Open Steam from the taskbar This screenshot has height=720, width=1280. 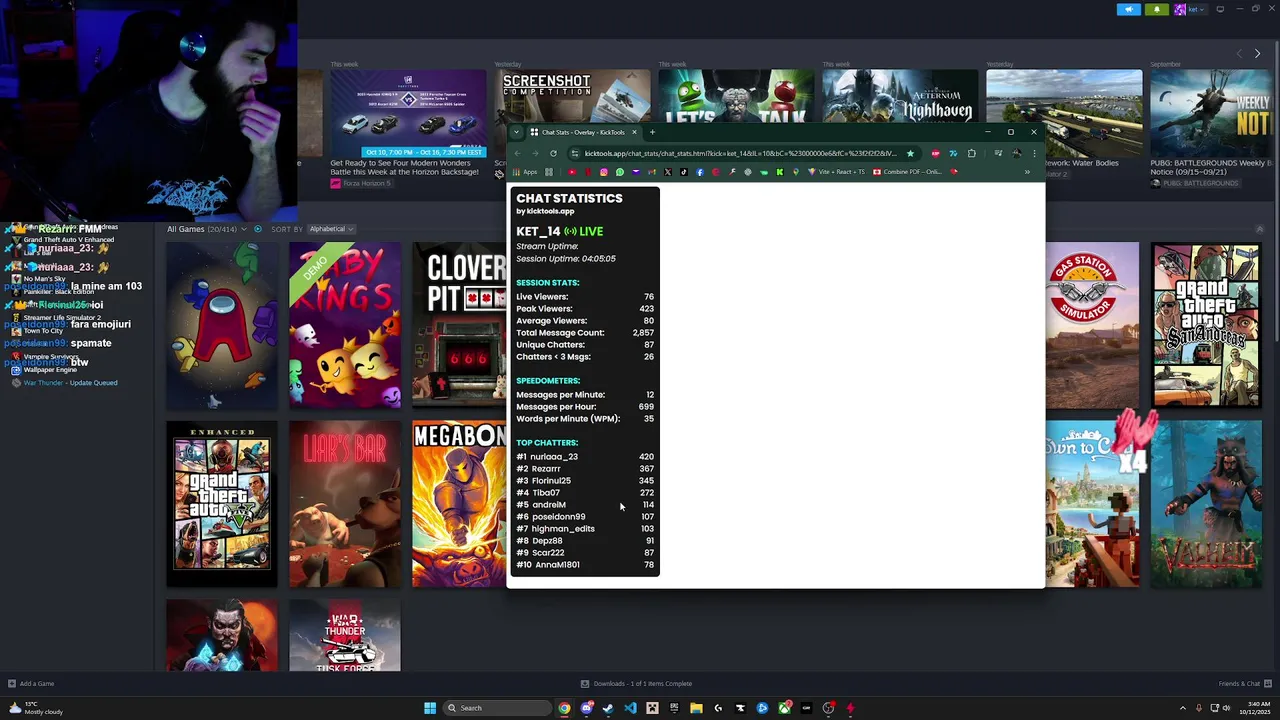608,708
